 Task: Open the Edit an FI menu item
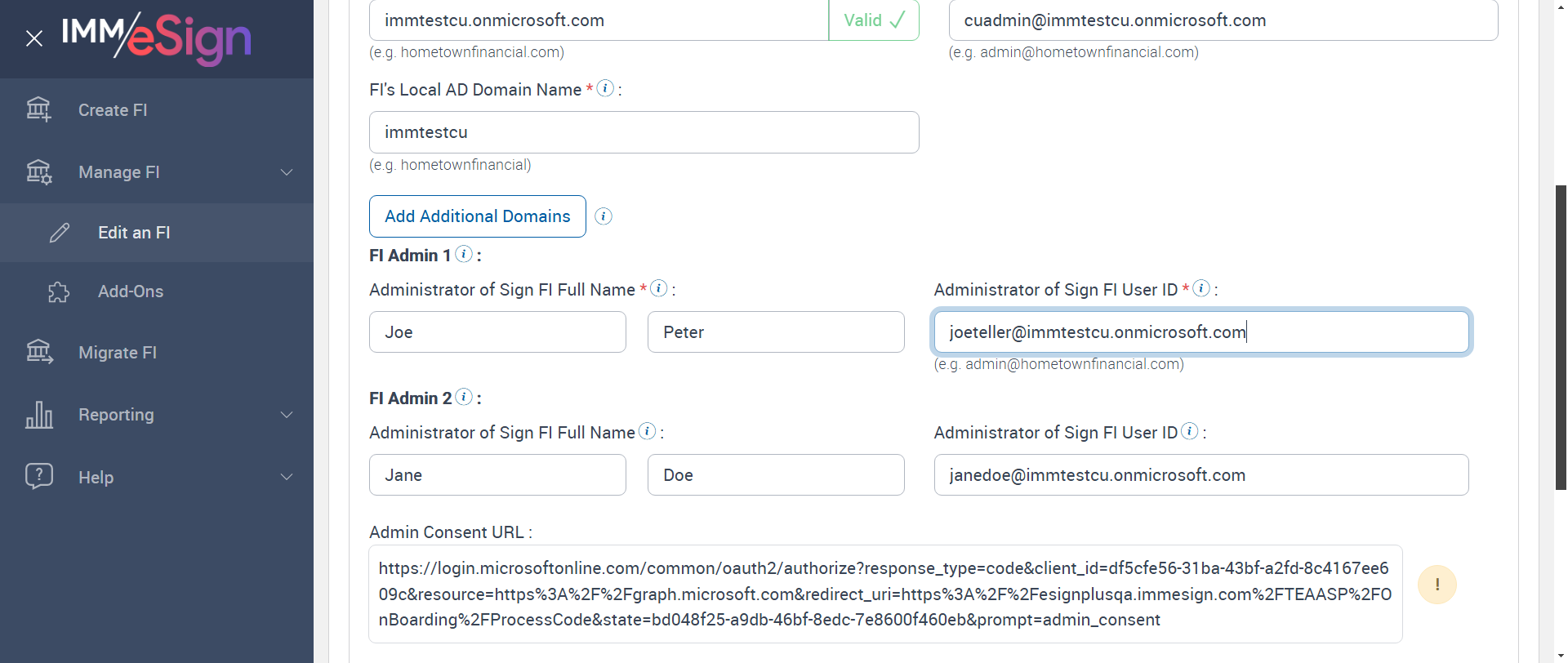pos(134,233)
